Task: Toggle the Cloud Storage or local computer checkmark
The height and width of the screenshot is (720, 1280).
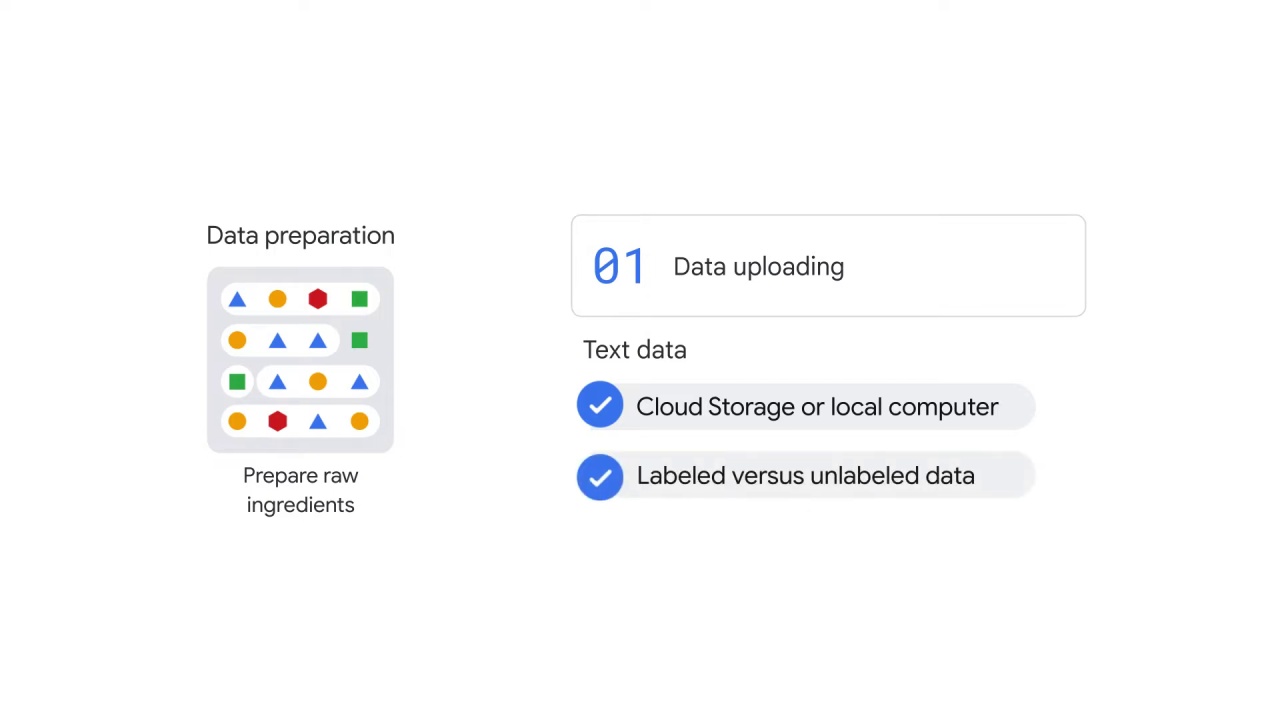Action: (600, 405)
